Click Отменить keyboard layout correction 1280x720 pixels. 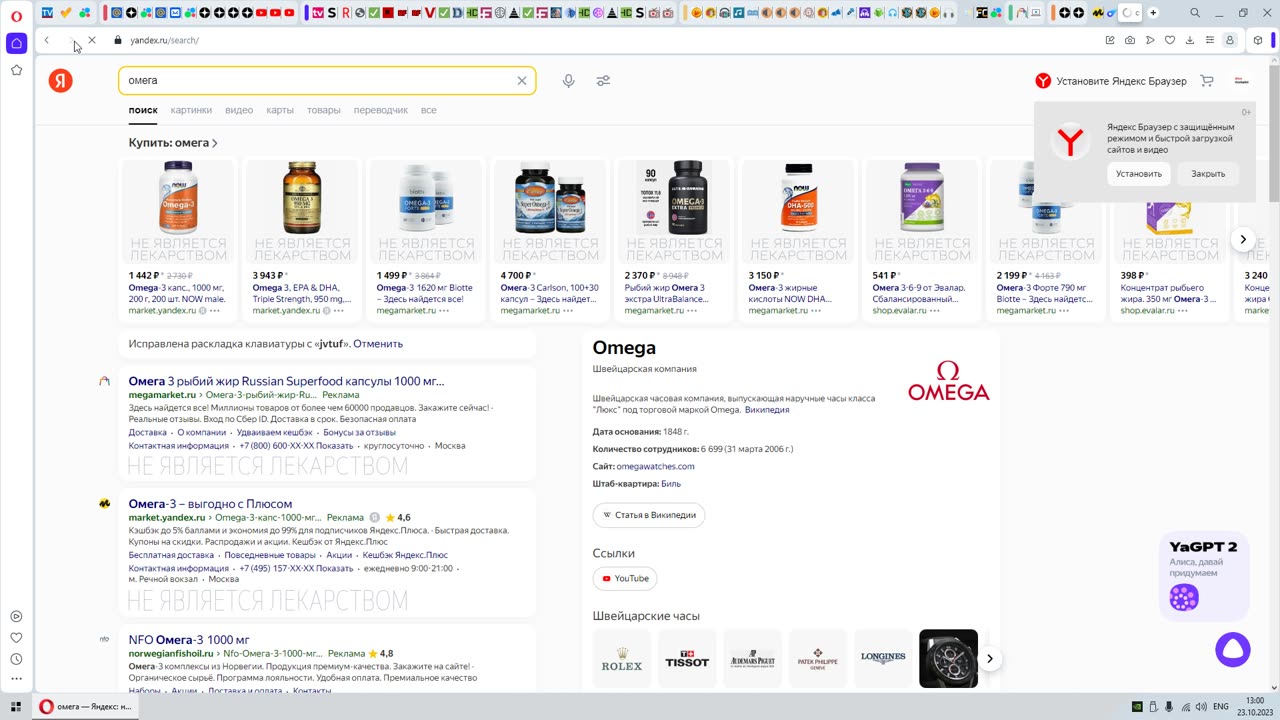(x=378, y=344)
